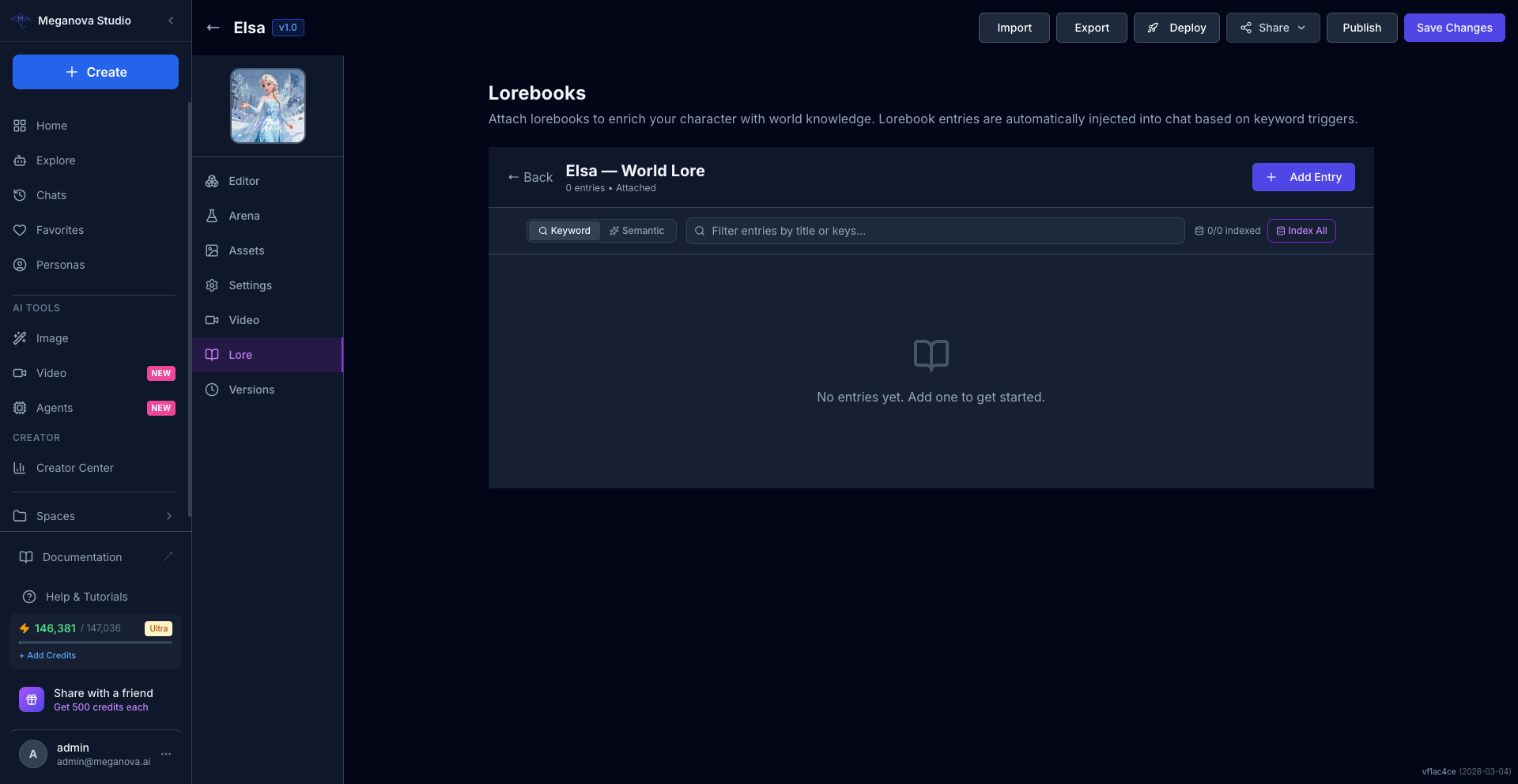Click the Add Credits link
The height and width of the screenshot is (784, 1518).
(48, 655)
